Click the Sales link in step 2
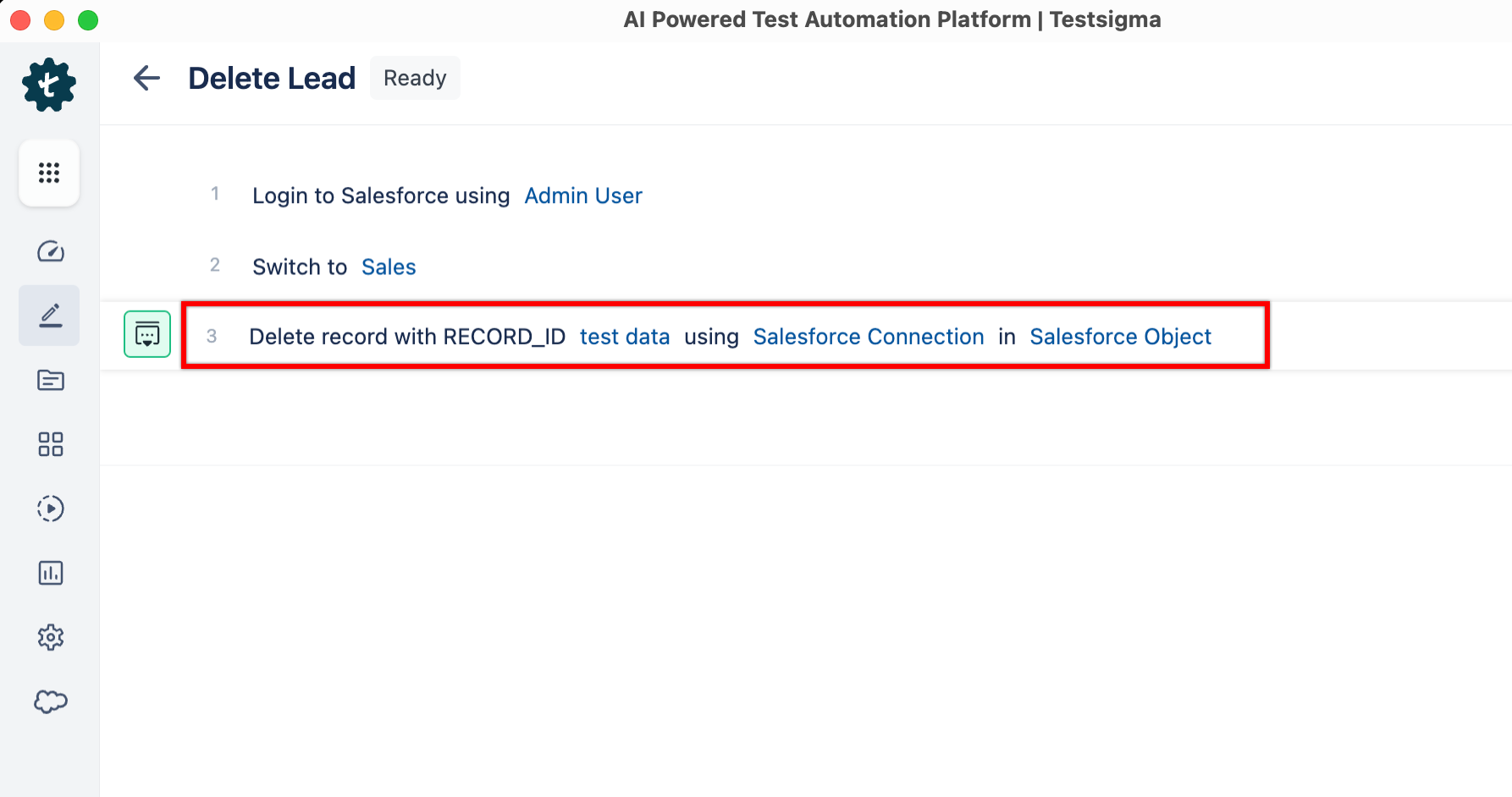1512x797 pixels. pyautogui.click(x=389, y=267)
